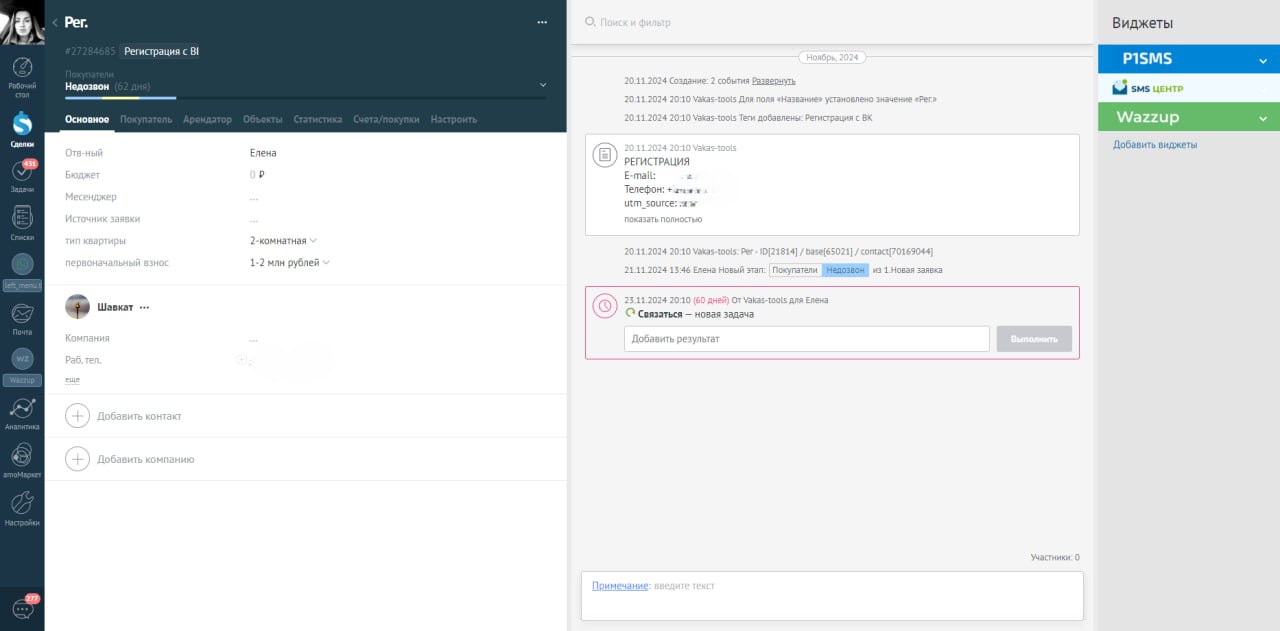Click the Добавить виджеты link

(1155, 145)
